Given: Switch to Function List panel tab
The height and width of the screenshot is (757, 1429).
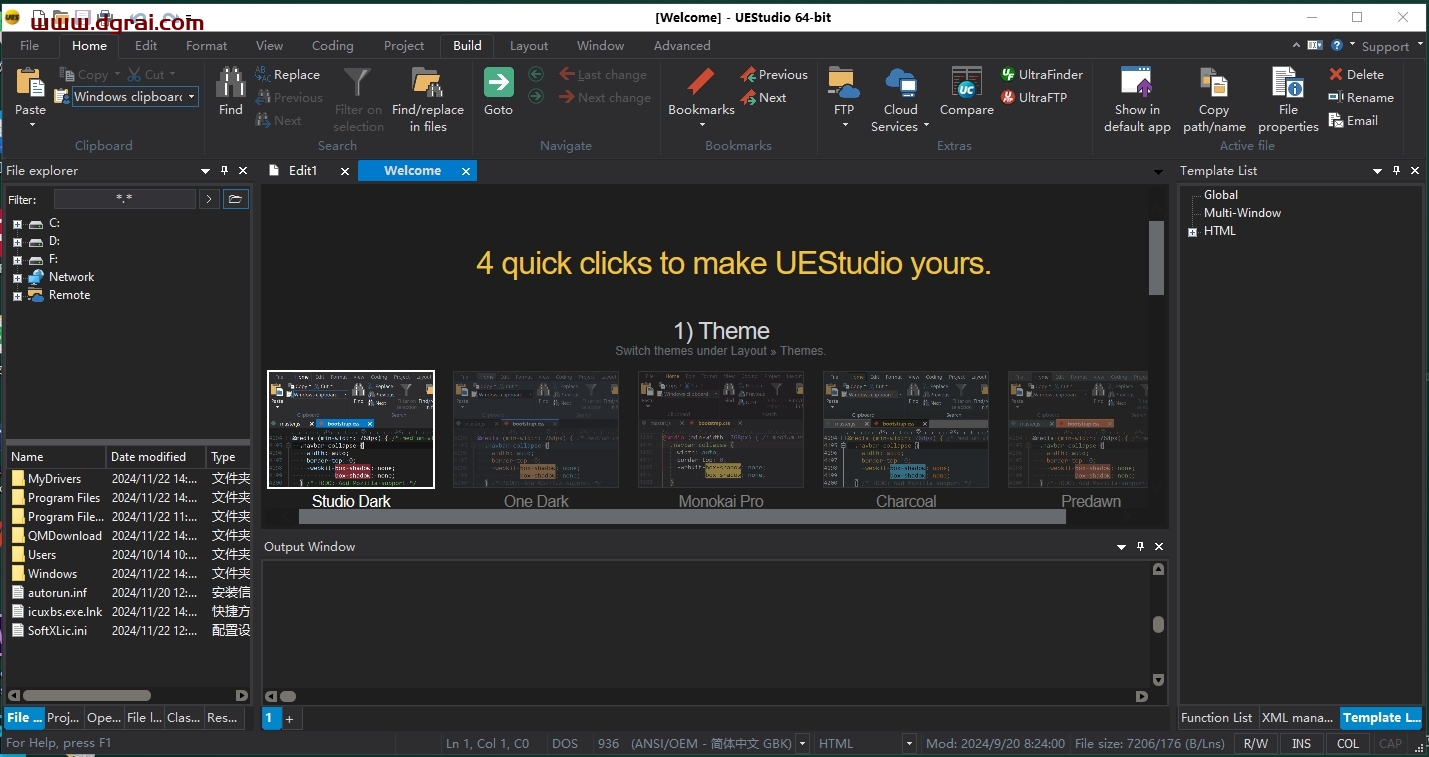Looking at the screenshot, I should click(x=1216, y=717).
